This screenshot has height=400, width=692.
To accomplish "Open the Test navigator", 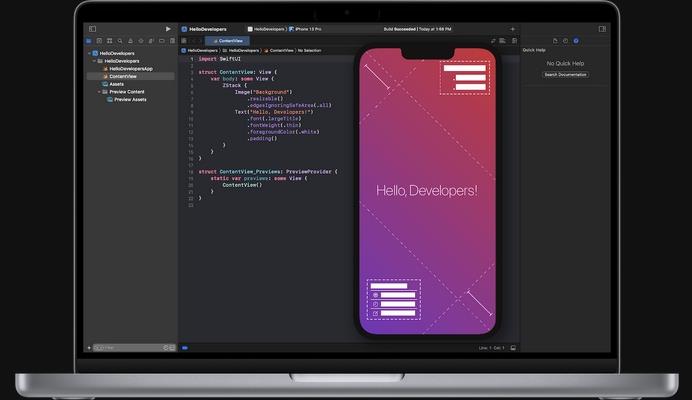I will click(x=141, y=41).
